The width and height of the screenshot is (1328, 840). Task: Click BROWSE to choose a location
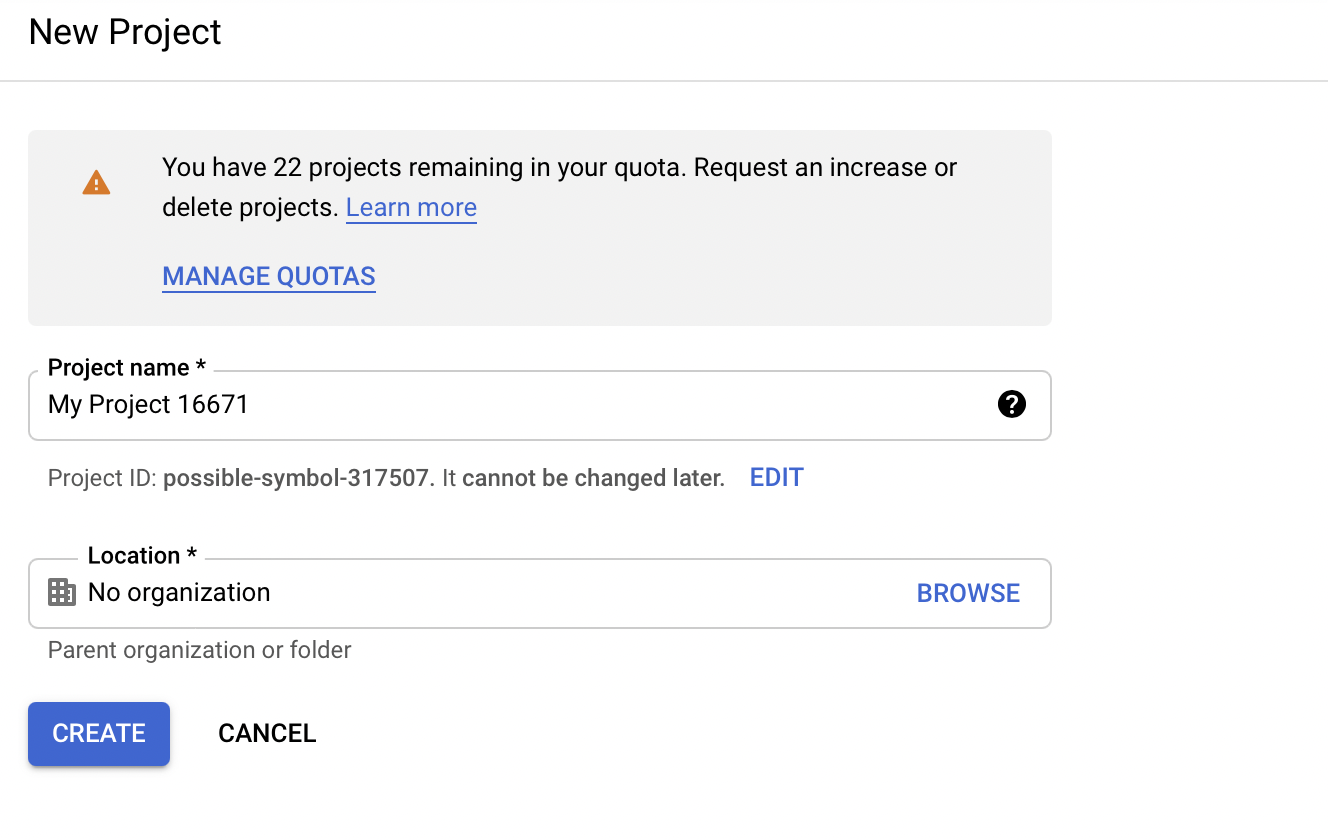tap(968, 593)
